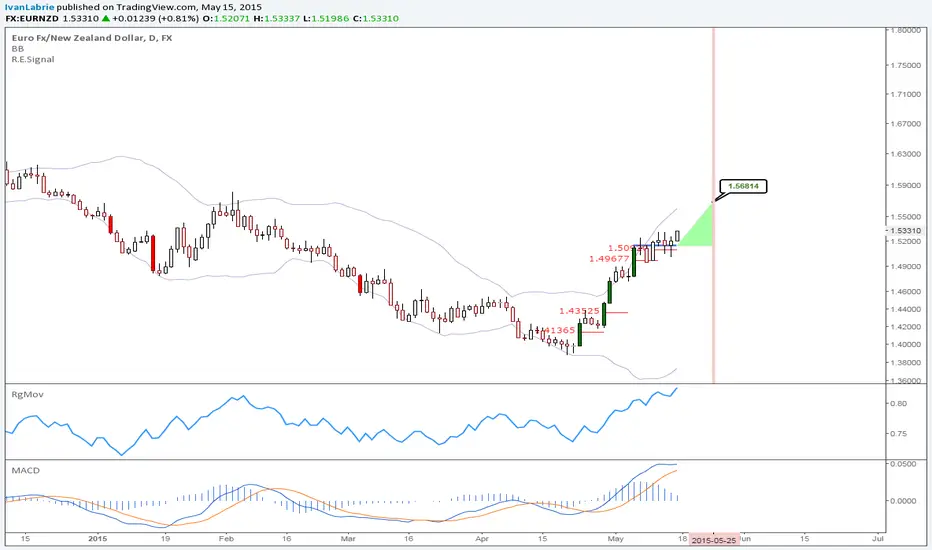Click the 'May' date axis label
Image resolution: width=932 pixels, height=550 pixels.
click(x=615, y=539)
